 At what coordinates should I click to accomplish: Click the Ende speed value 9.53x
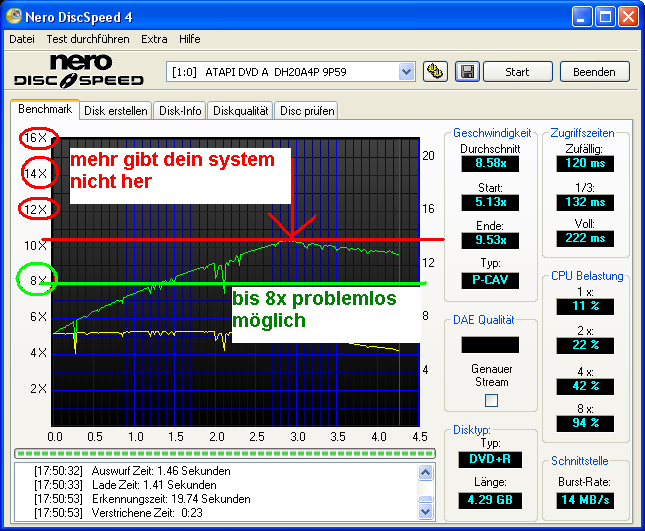[490, 240]
